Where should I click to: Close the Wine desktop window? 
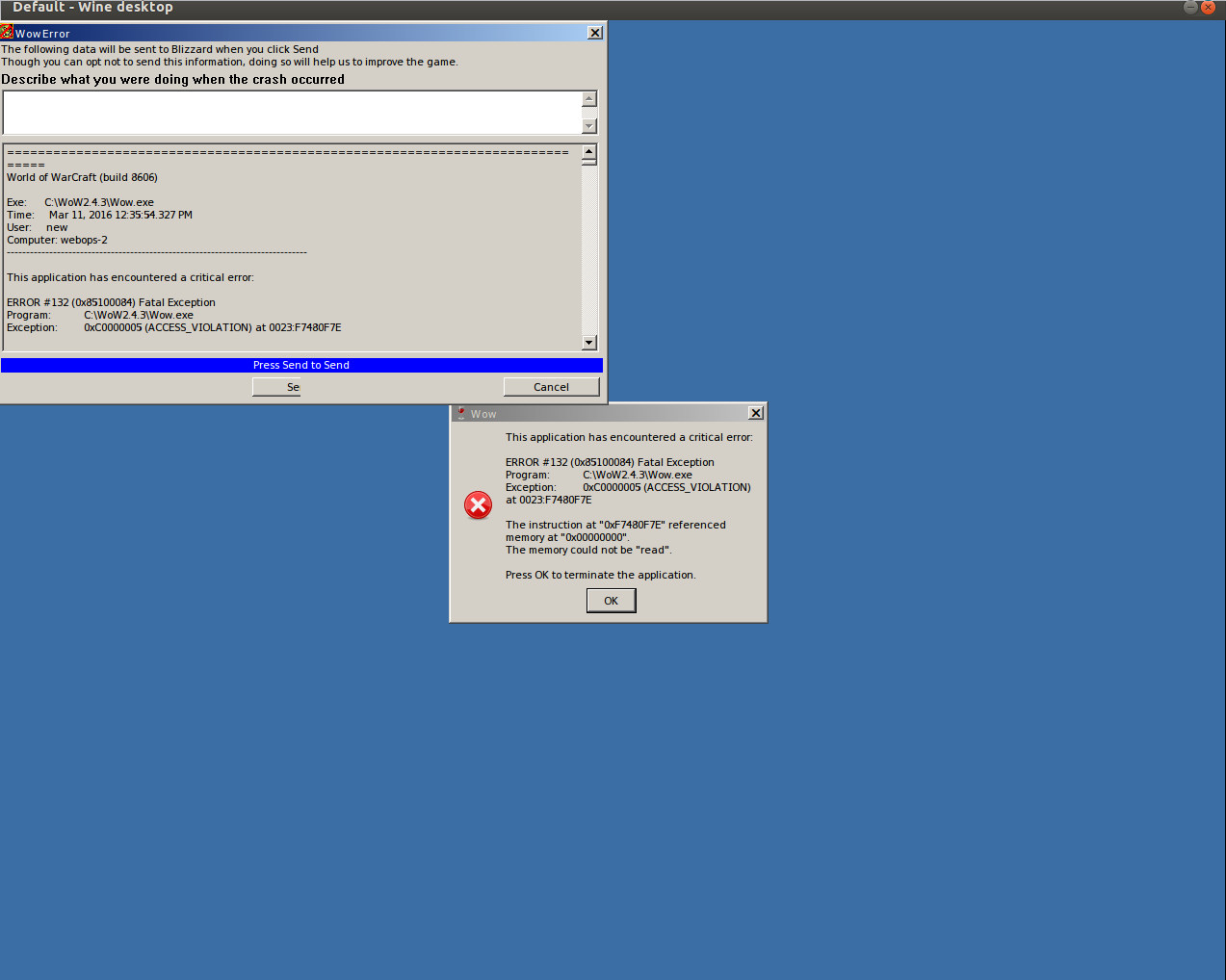click(1209, 7)
